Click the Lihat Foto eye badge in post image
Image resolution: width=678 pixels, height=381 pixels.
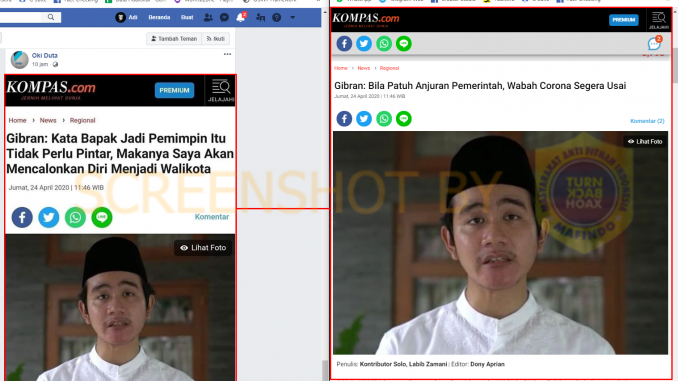pos(203,248)
